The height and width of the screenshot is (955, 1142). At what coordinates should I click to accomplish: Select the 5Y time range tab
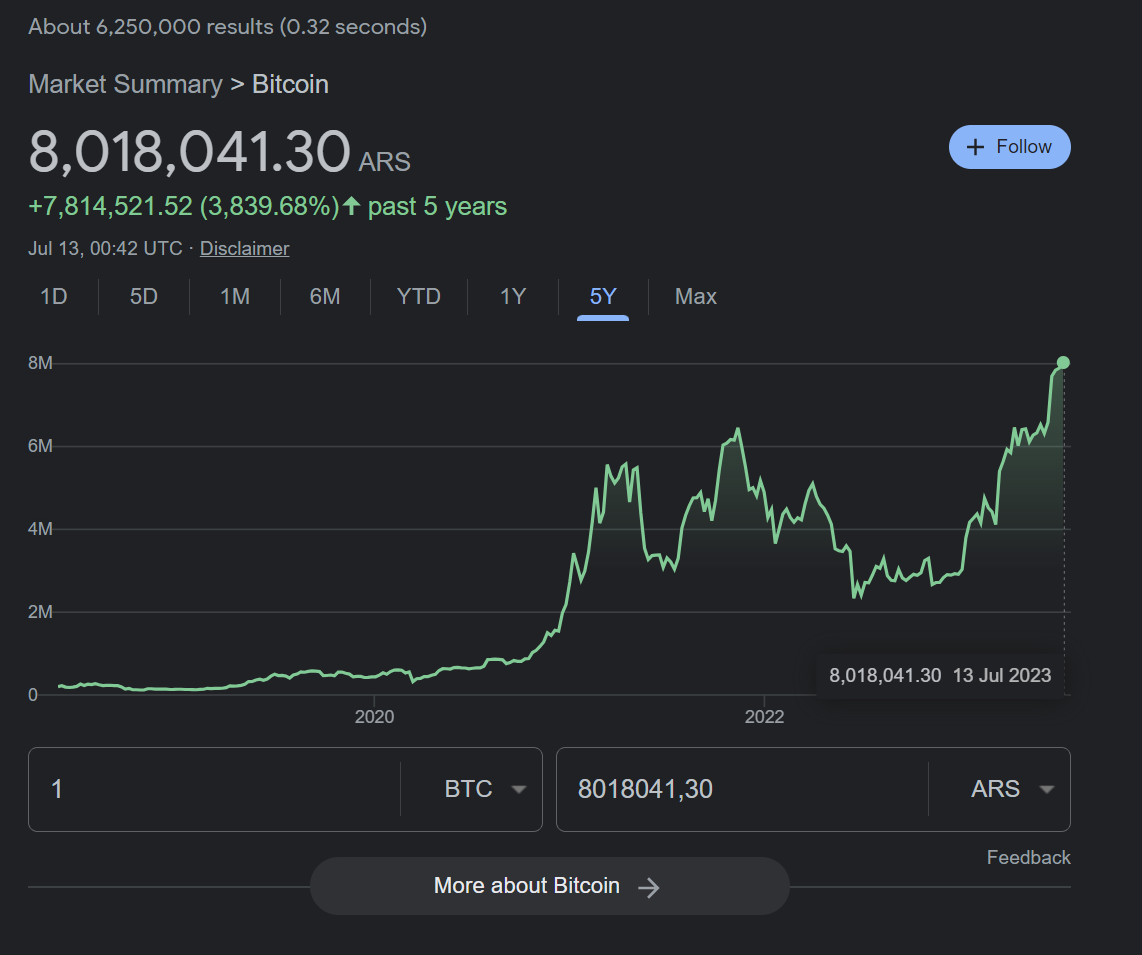coord(603,297)
